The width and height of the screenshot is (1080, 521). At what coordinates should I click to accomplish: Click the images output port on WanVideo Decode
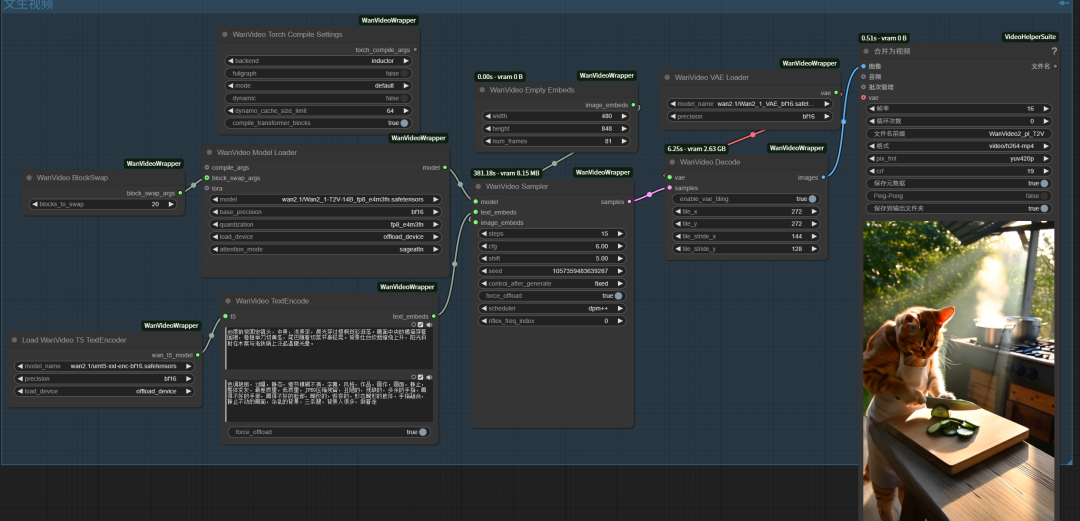[x=823, y=177]
